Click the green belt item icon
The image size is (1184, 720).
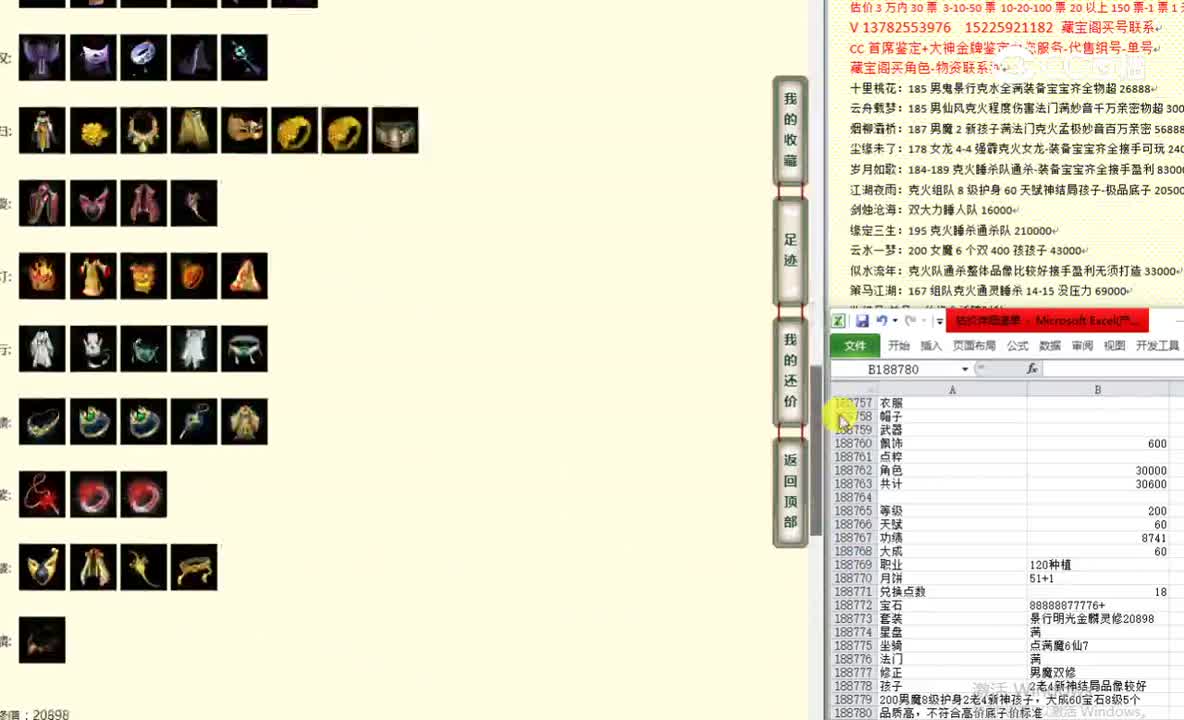(245, 349)
